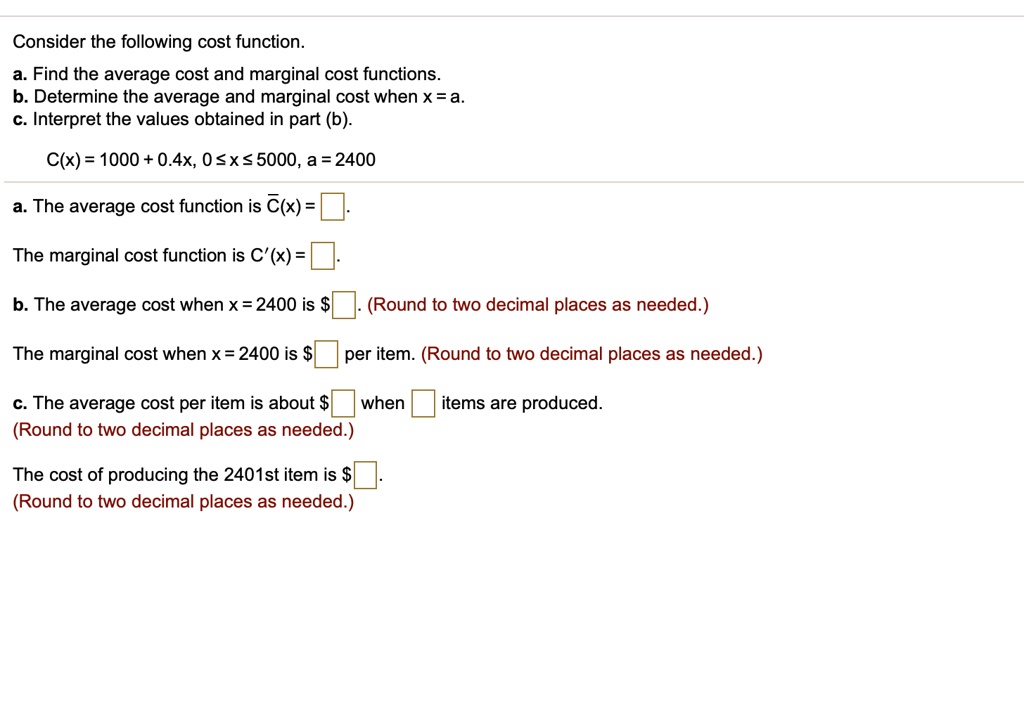1024x717 pixels.
Task: Select the marginal cost when x = 2400 input box
Action: [x=326, y=354]
